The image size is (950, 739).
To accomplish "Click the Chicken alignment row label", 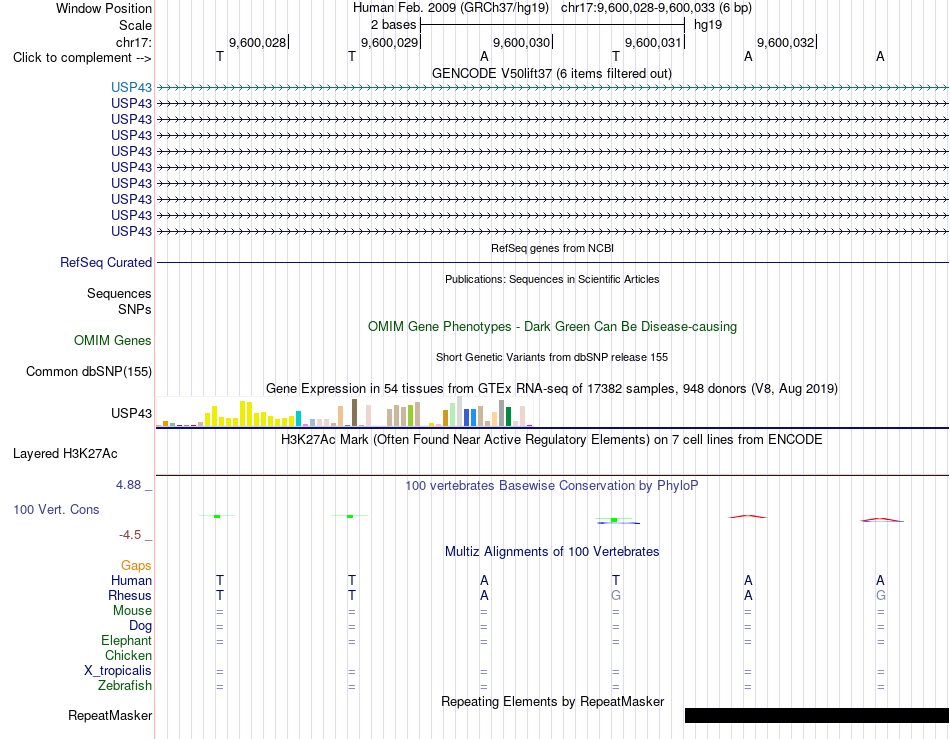I will click(x=128, y=655).
